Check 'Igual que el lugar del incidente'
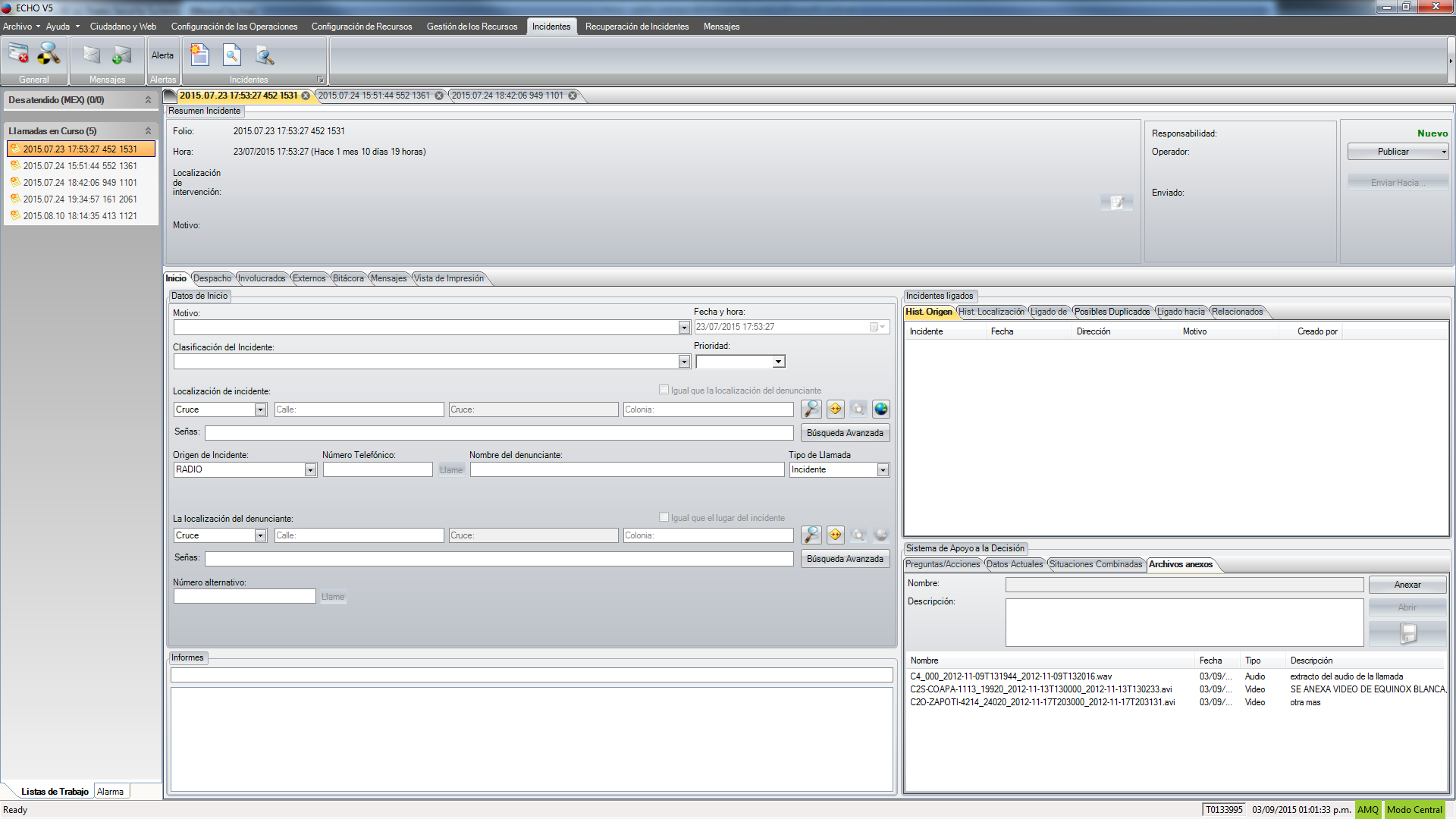The image size is (1456, 819). pyautogui.click(x=664, y=517)
